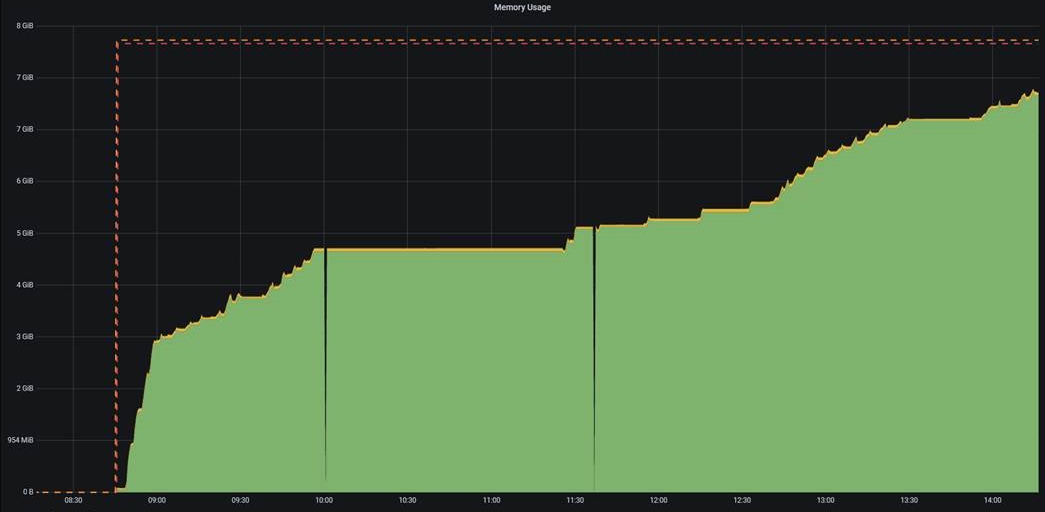1045x512 pixels.
Task: Click the 13:30 time axis label
Action: [x=909, y=500]
